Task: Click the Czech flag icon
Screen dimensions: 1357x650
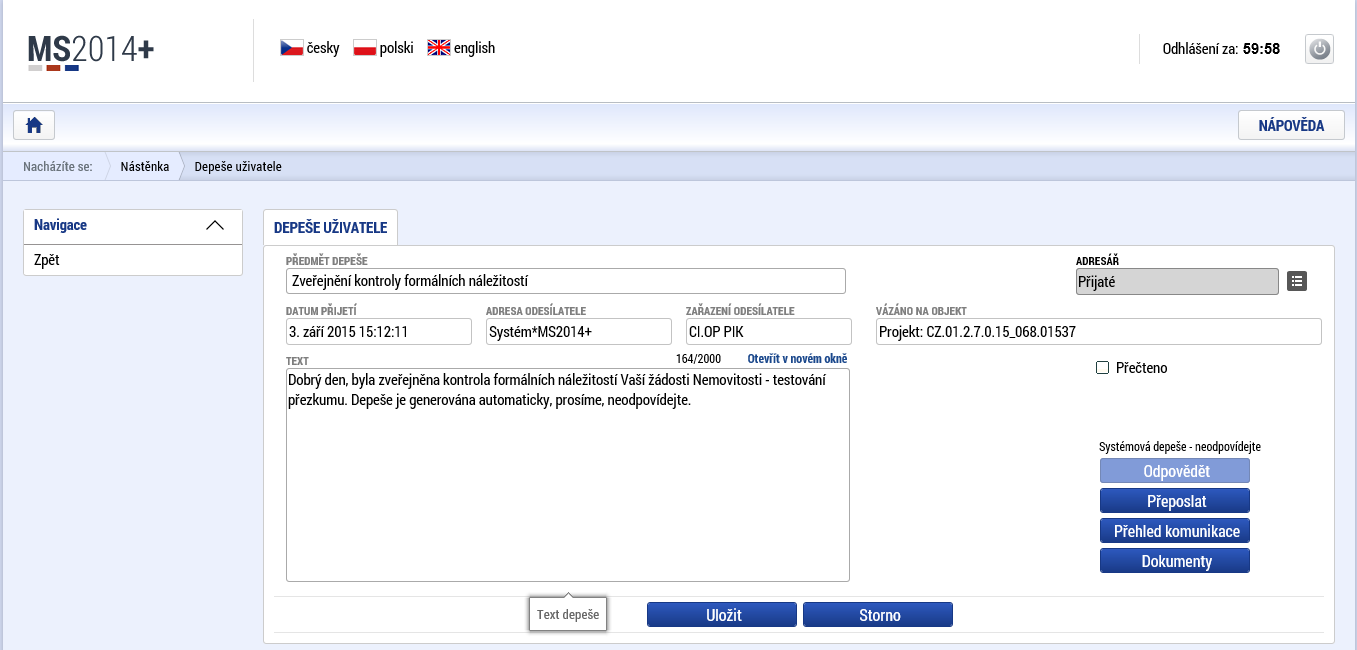Action: [x=292, y=48]
